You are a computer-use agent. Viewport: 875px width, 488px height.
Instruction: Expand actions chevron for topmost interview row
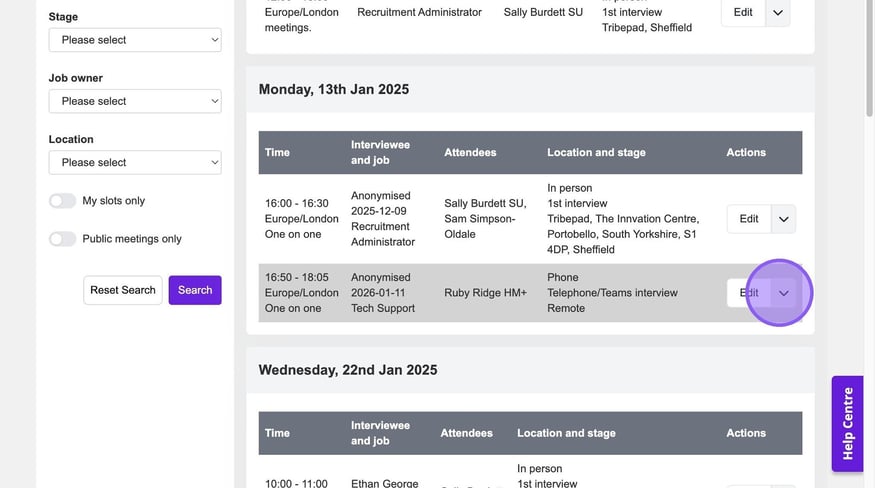pos(778,12)
